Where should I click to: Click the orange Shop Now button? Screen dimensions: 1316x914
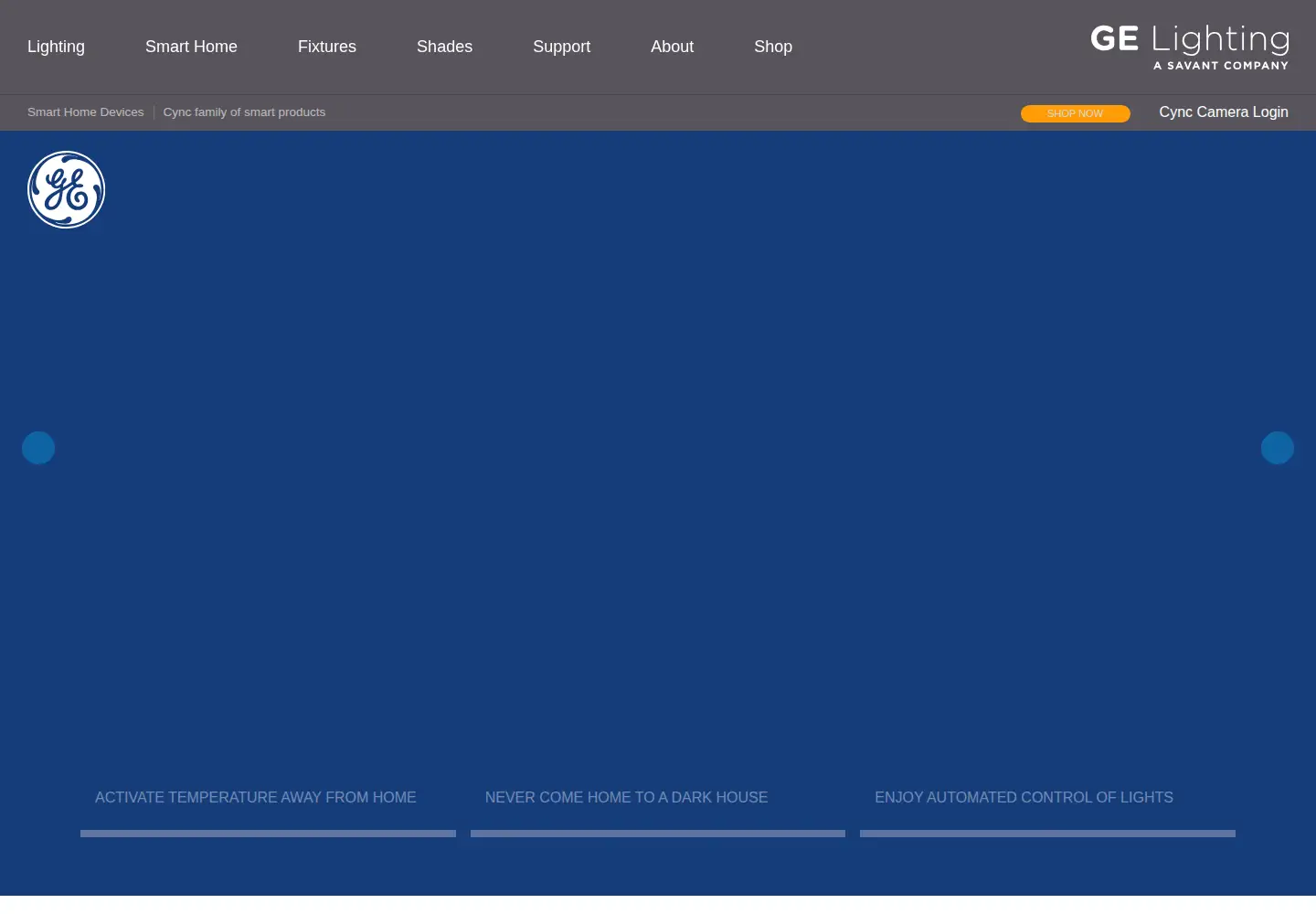pyautogui.click(x=1075, y=113)
